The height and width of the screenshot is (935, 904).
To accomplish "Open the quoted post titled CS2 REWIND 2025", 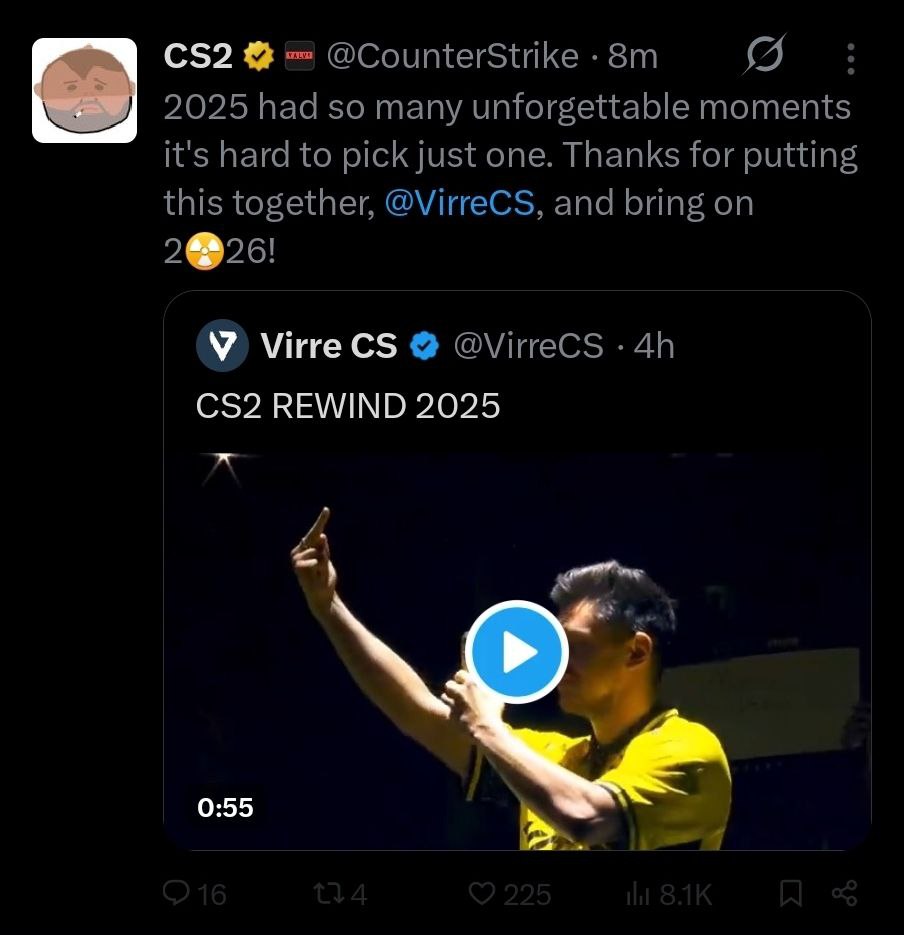I will (348, 406).
